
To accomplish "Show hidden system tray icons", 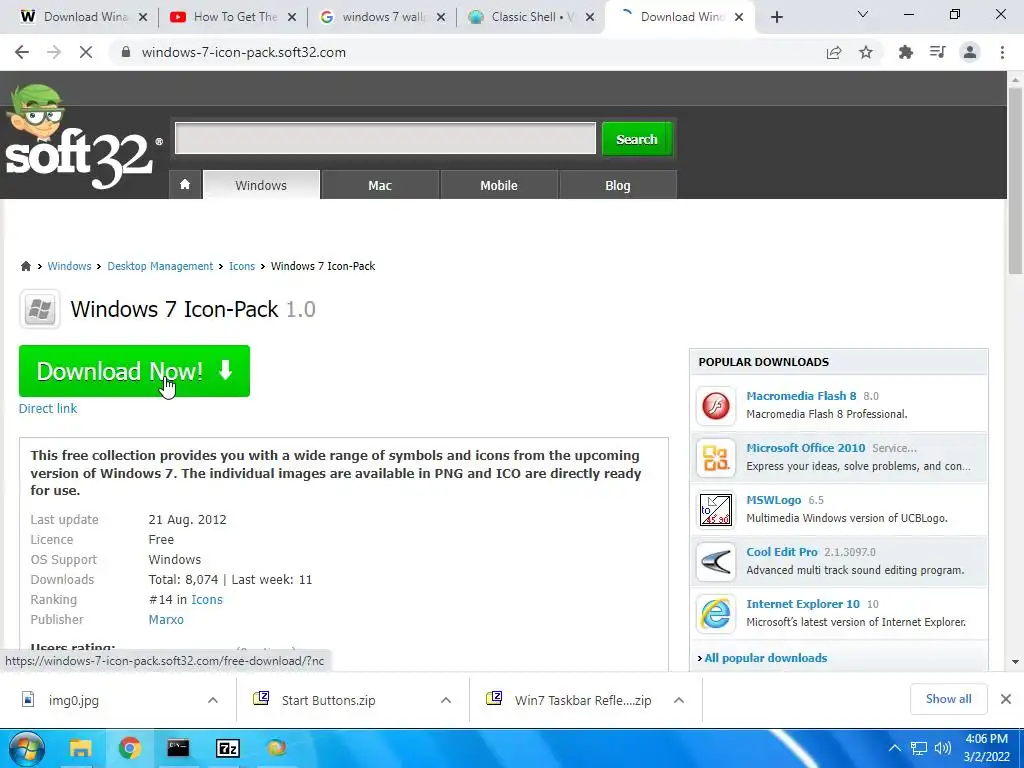I will point(895,748).
